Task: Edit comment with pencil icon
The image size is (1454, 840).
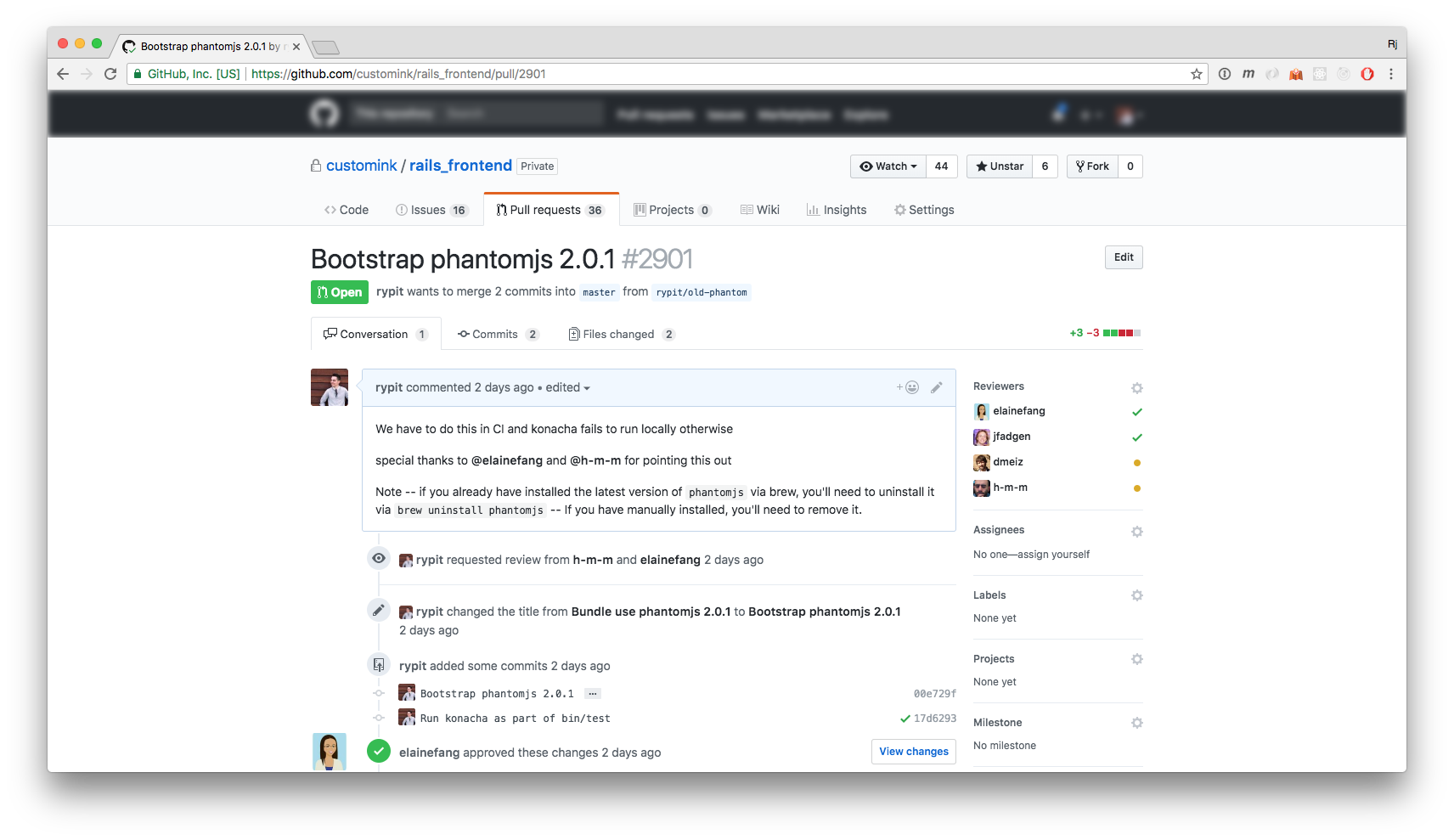Action: pyautogui.click(x=937, y=387)
